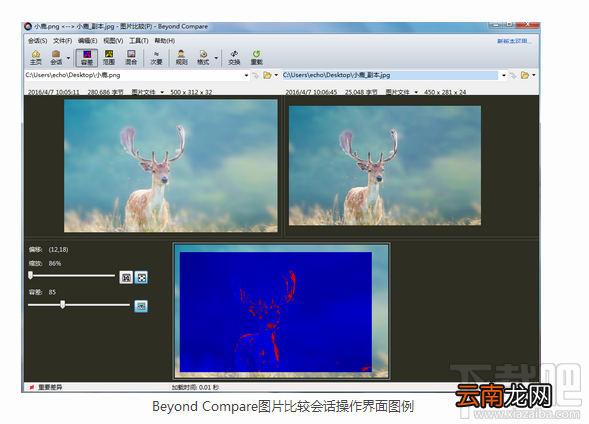Click the load time 0.01 status text
The image size is (589, 424).
pos(195,387)
